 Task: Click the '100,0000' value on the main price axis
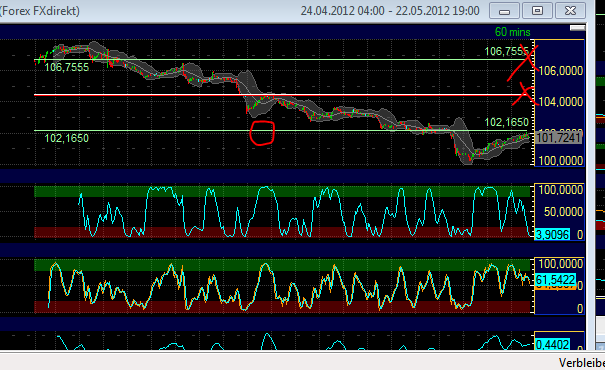pos(561,160)
